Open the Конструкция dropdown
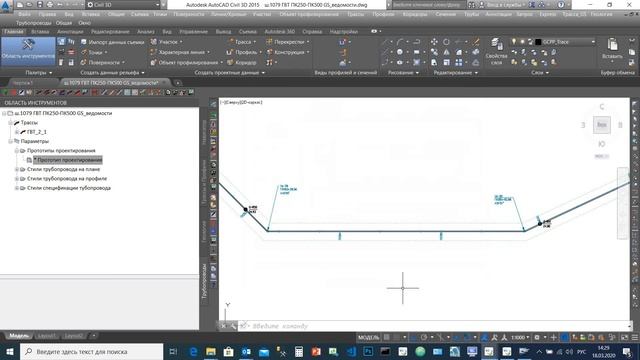Image resolution: width=640 pixels, height=360 pixels. point(288,52)
